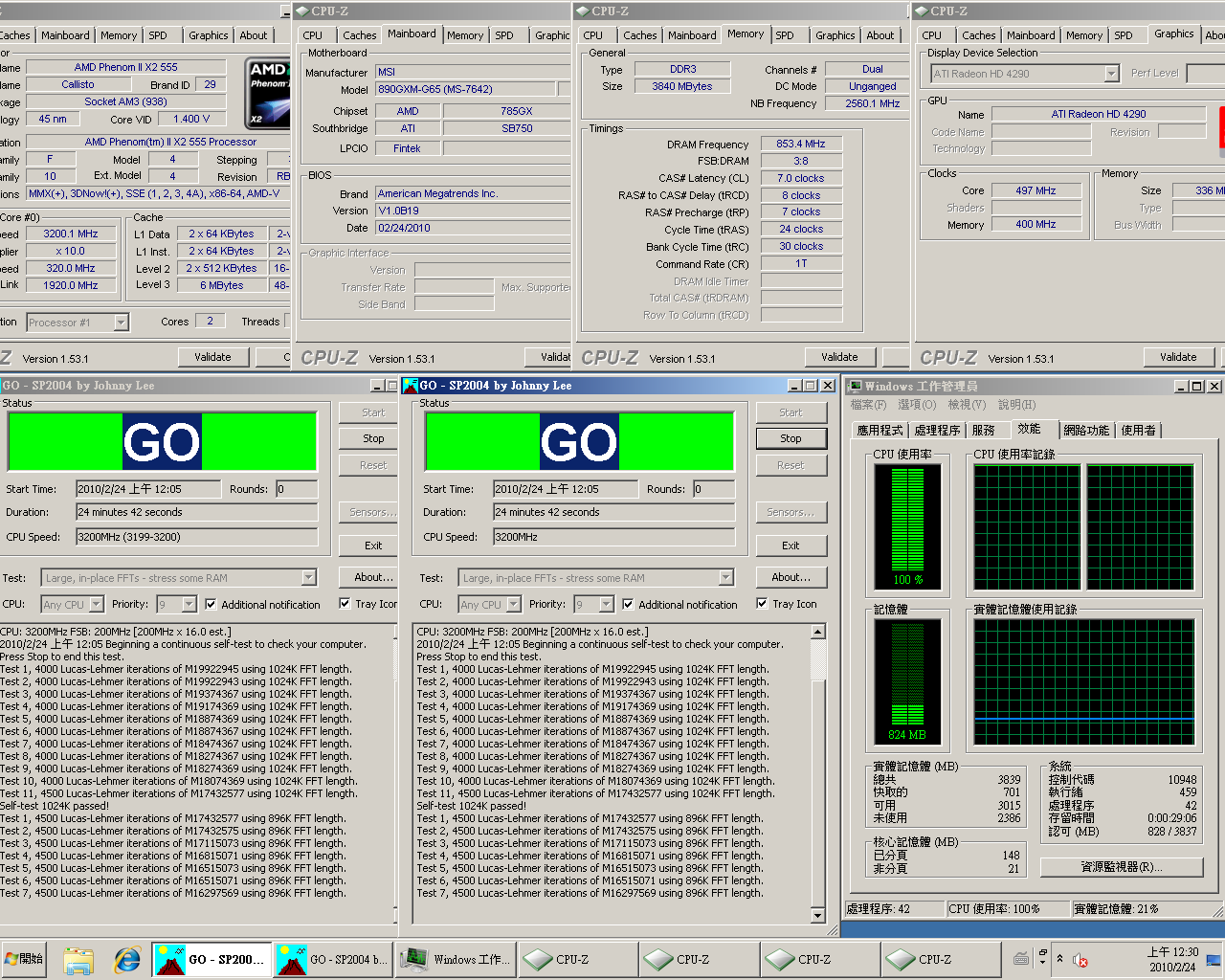Image resolution: width=1225 pixels, height=980 pixels.
Task: Click the 記憶體 824 MB usage meter
Action: (907, 681)
